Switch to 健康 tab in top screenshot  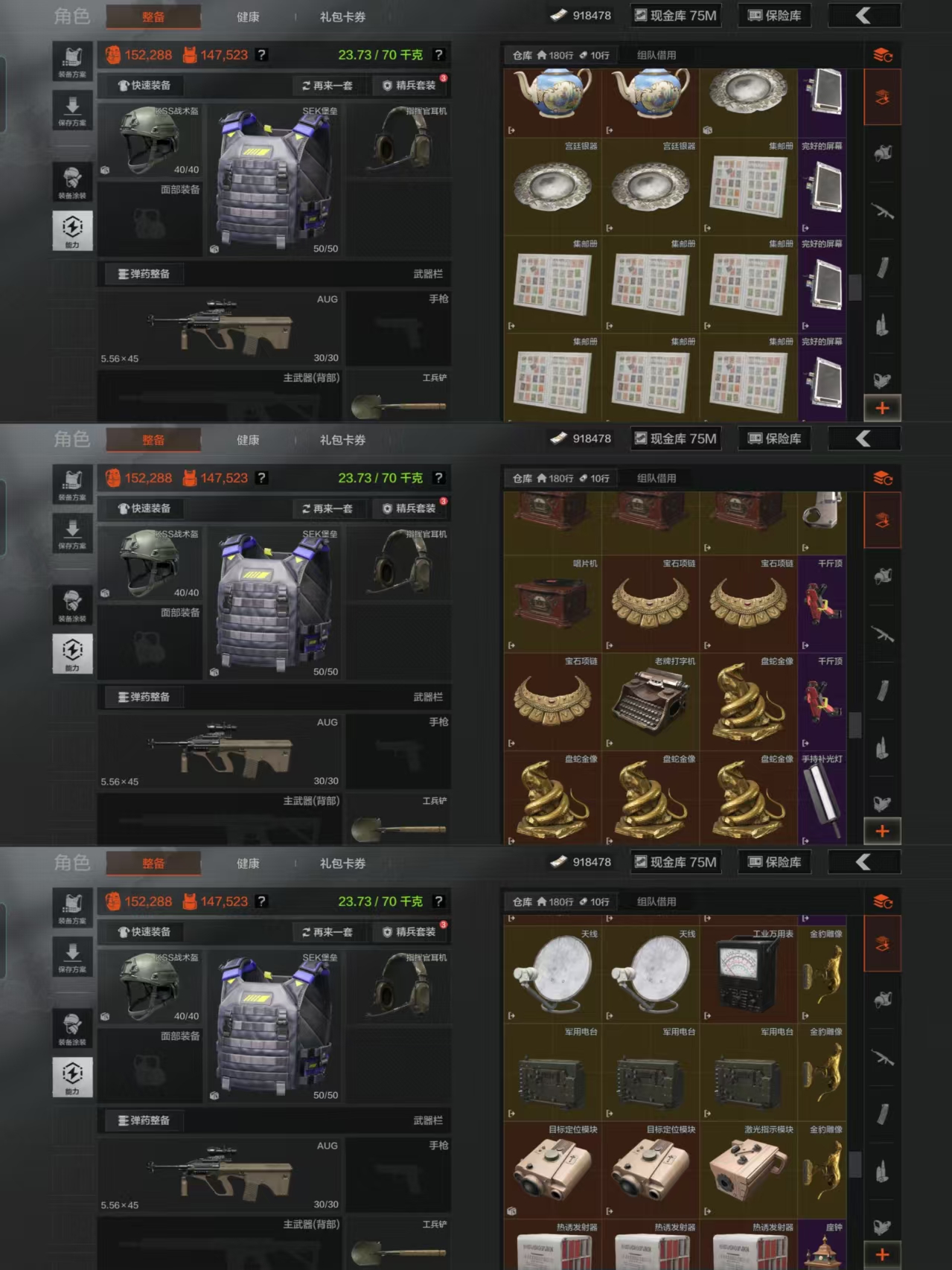coord(248,16)
